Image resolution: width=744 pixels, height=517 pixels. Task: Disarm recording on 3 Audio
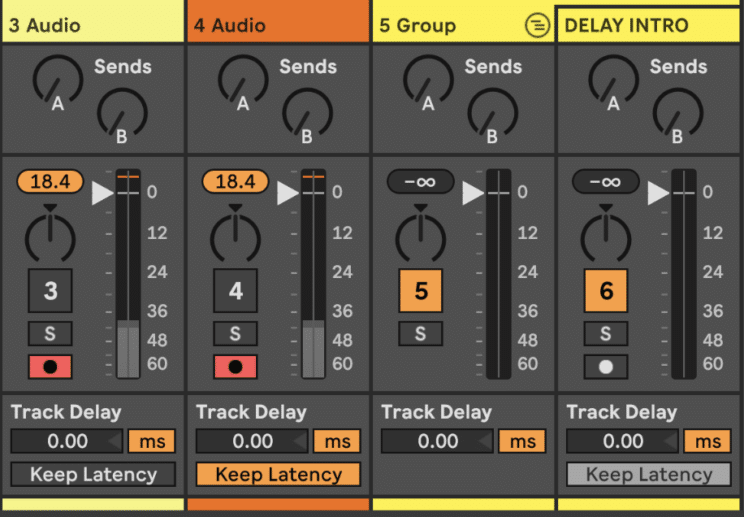50,367
